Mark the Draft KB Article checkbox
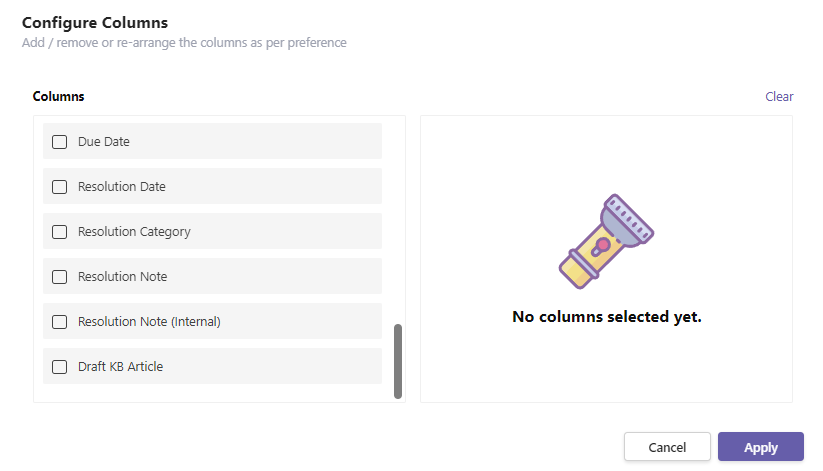Viewport: 823px width, 471px height. click(59, 367)
